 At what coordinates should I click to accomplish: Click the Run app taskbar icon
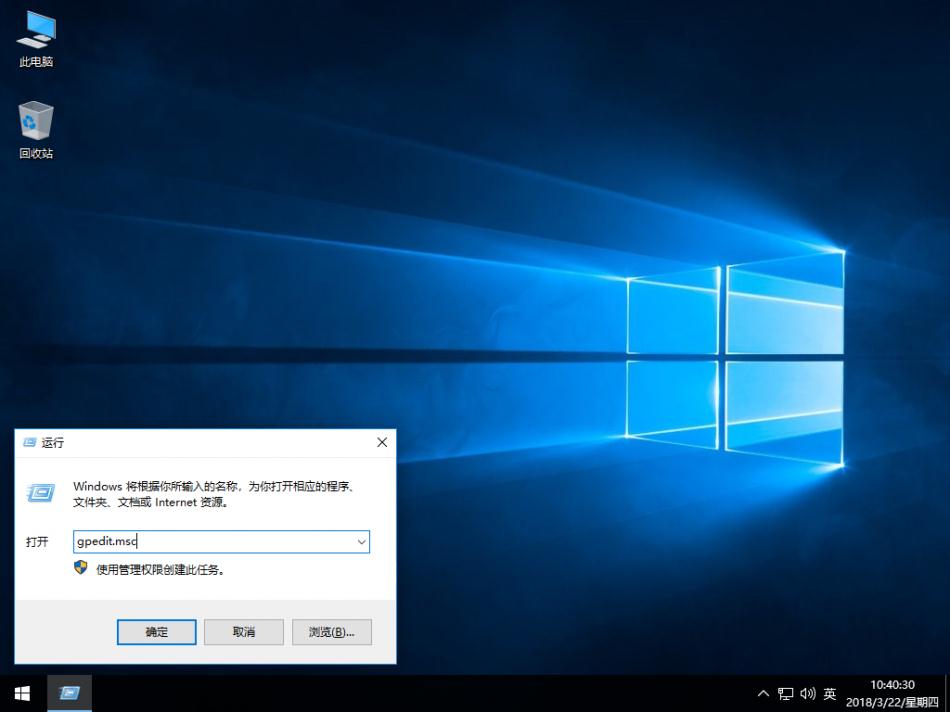tap(69, 693)
